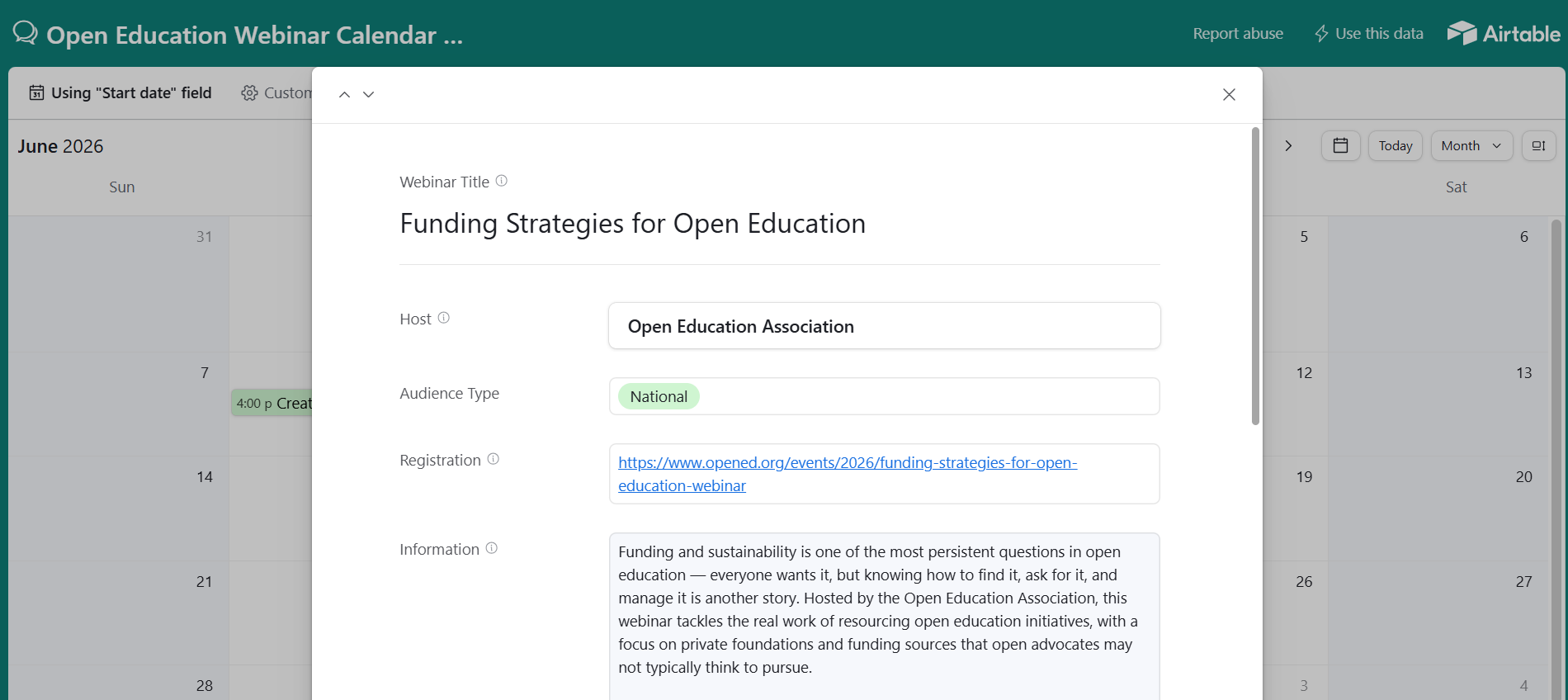
Task: Open the date picker calendar icon
Action: (x=1340, y=146)
